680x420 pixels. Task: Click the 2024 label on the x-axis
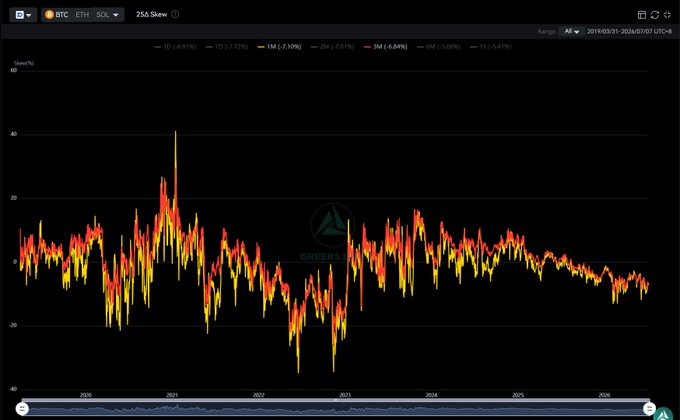432,395
